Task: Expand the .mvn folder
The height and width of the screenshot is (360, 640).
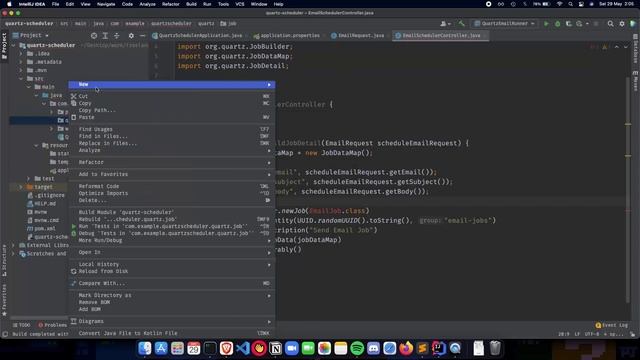Action: (x=21, y=70)
